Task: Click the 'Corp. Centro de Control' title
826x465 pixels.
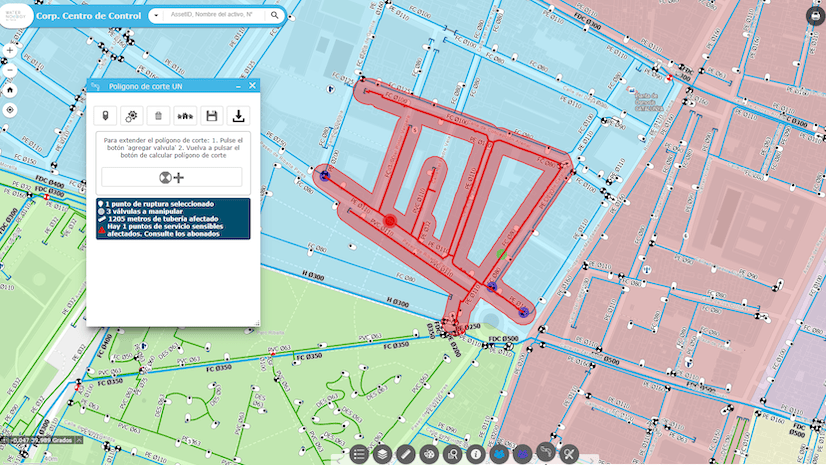Action: pos(88,16)
